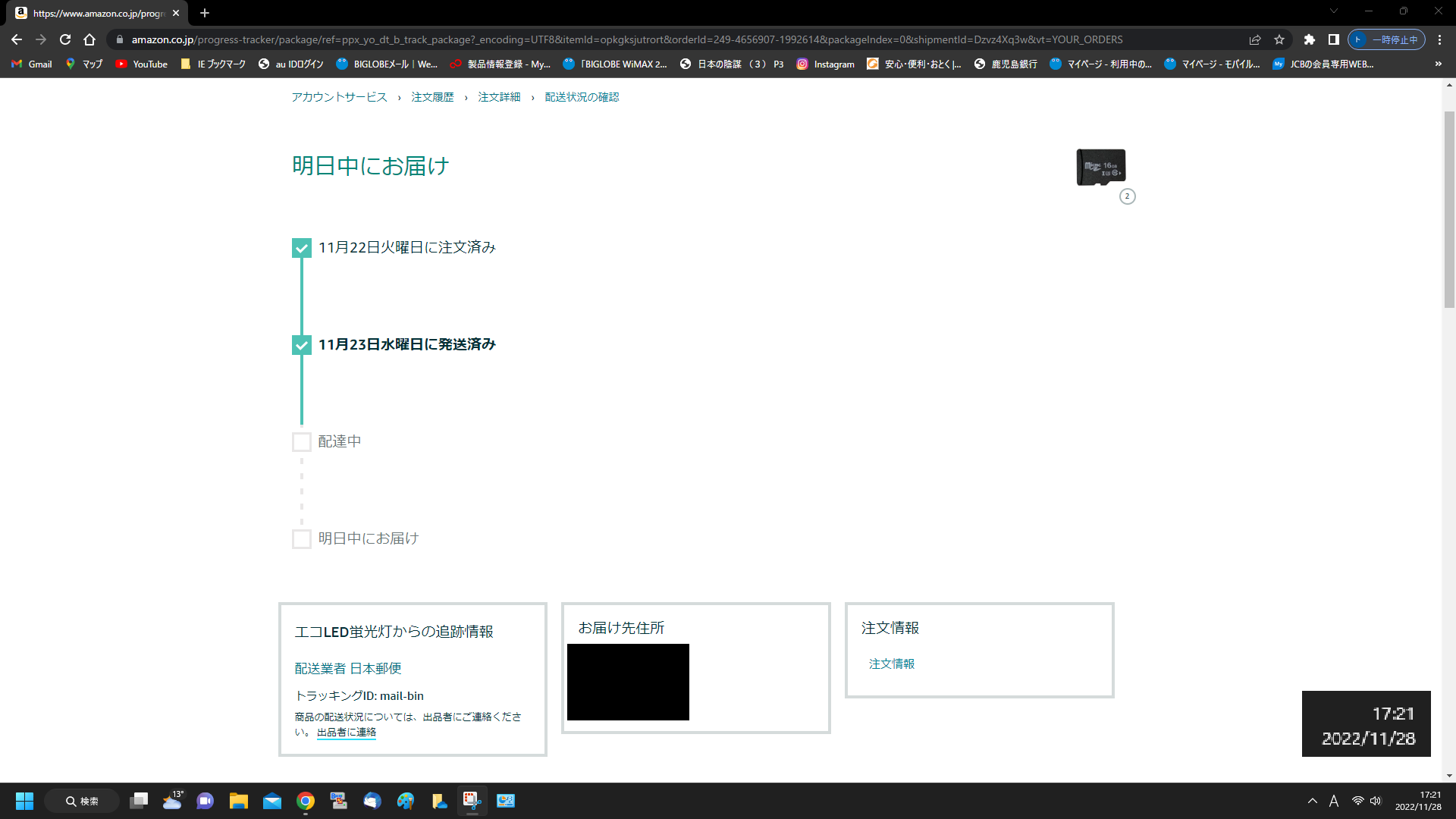Expand the hidden bookmarks overflow chevron
1456x819 pixels.
pos(1438,64)
